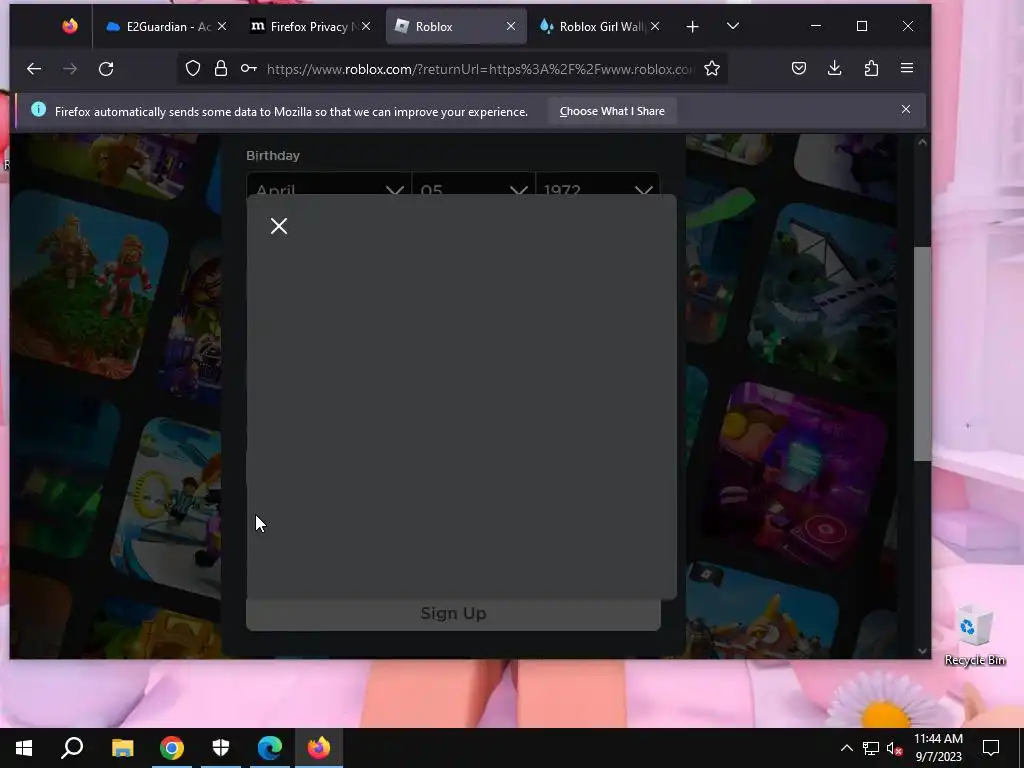Click the info icon in notification bar
The image size is (1024, 768).
tap(39, 110)
